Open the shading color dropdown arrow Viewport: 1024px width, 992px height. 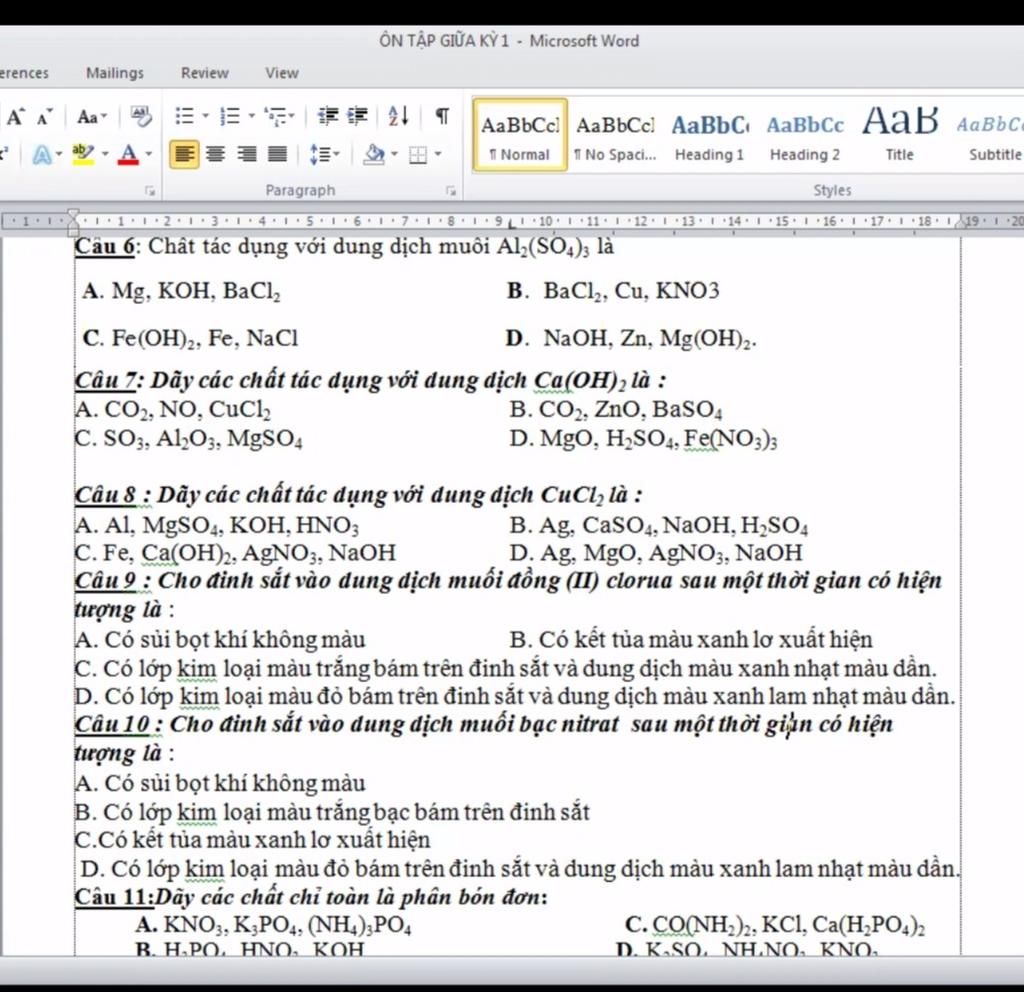(x=394, y=155)
